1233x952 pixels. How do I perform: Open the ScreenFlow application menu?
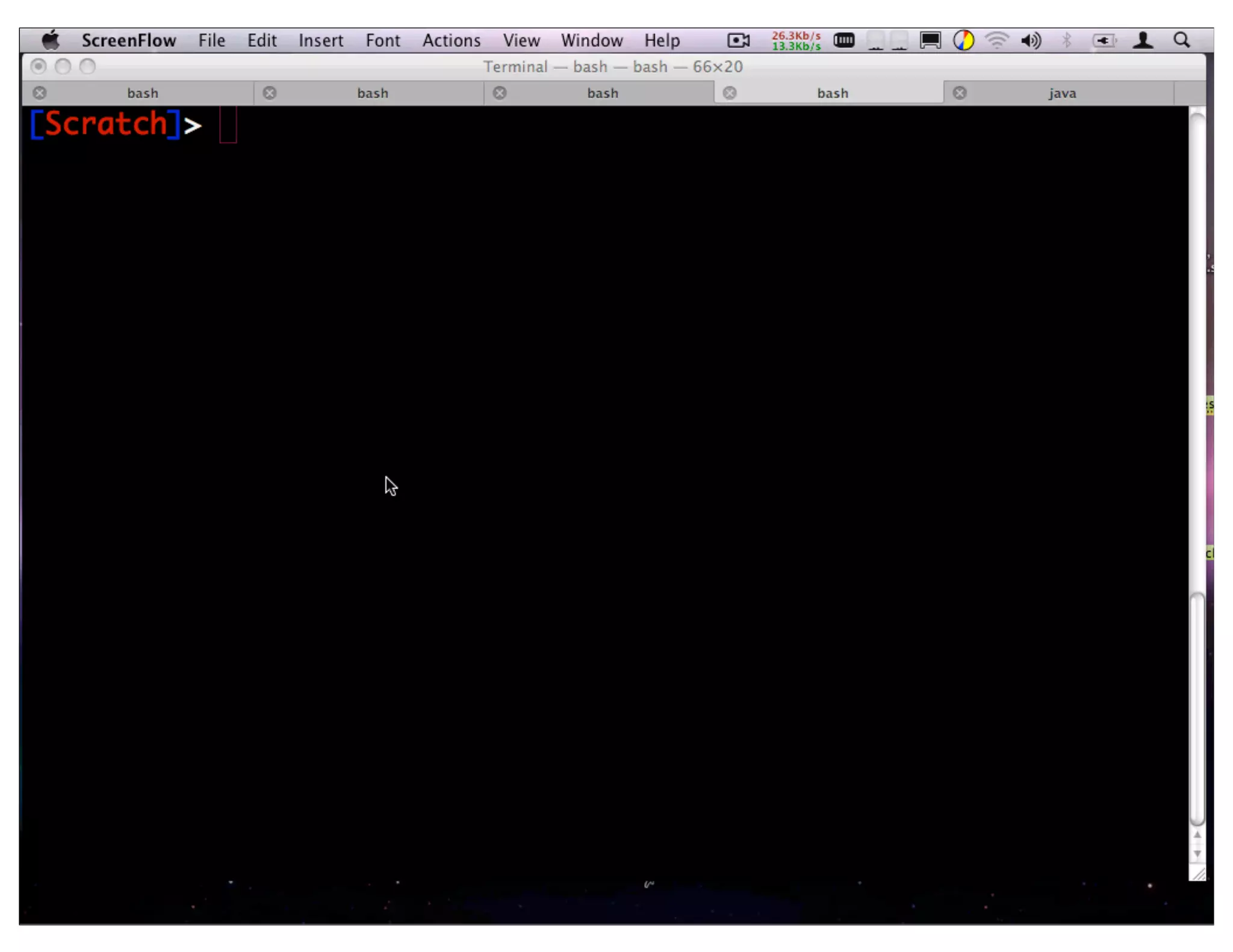(129, 40)
